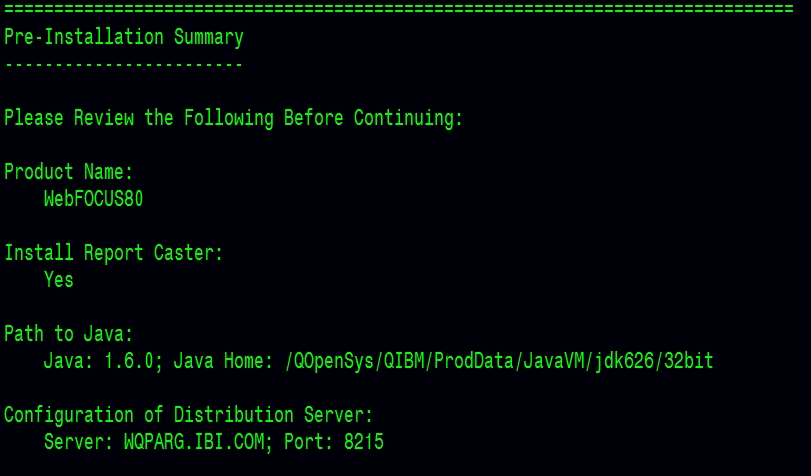811x476 pixels.
Task: Click the Path to Java label
Action: coord(69,334)
